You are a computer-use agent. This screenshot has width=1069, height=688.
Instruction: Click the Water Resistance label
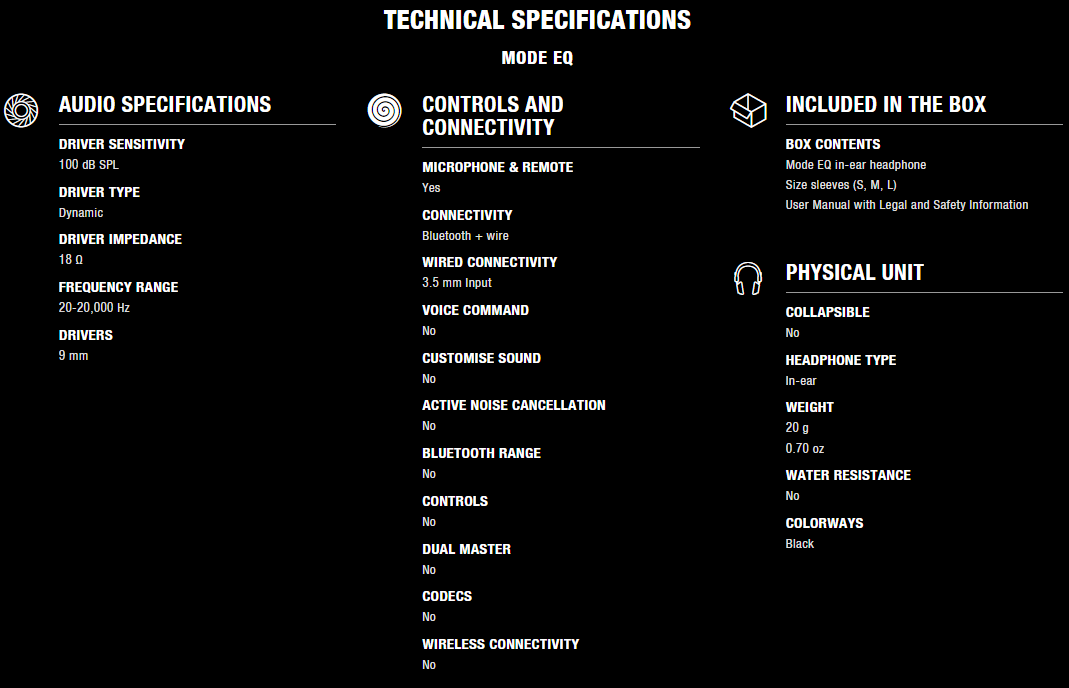coord(848,475)
